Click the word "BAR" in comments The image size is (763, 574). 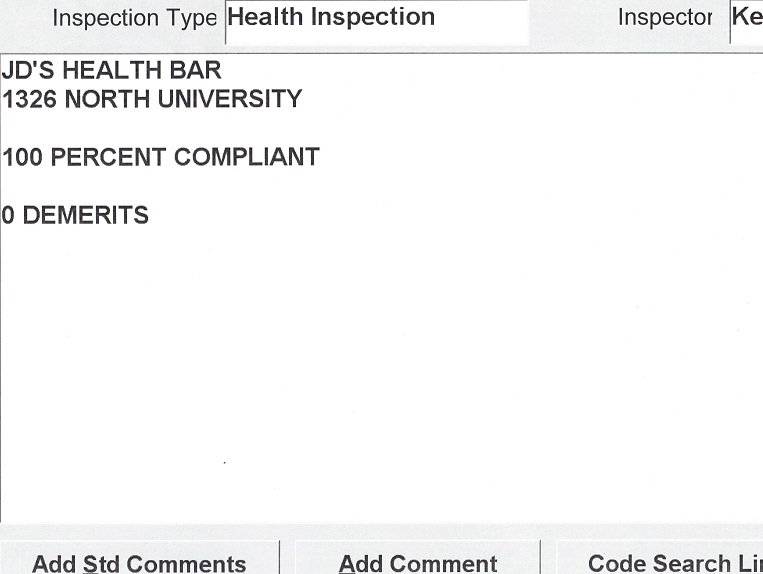[x=194, y=71]
